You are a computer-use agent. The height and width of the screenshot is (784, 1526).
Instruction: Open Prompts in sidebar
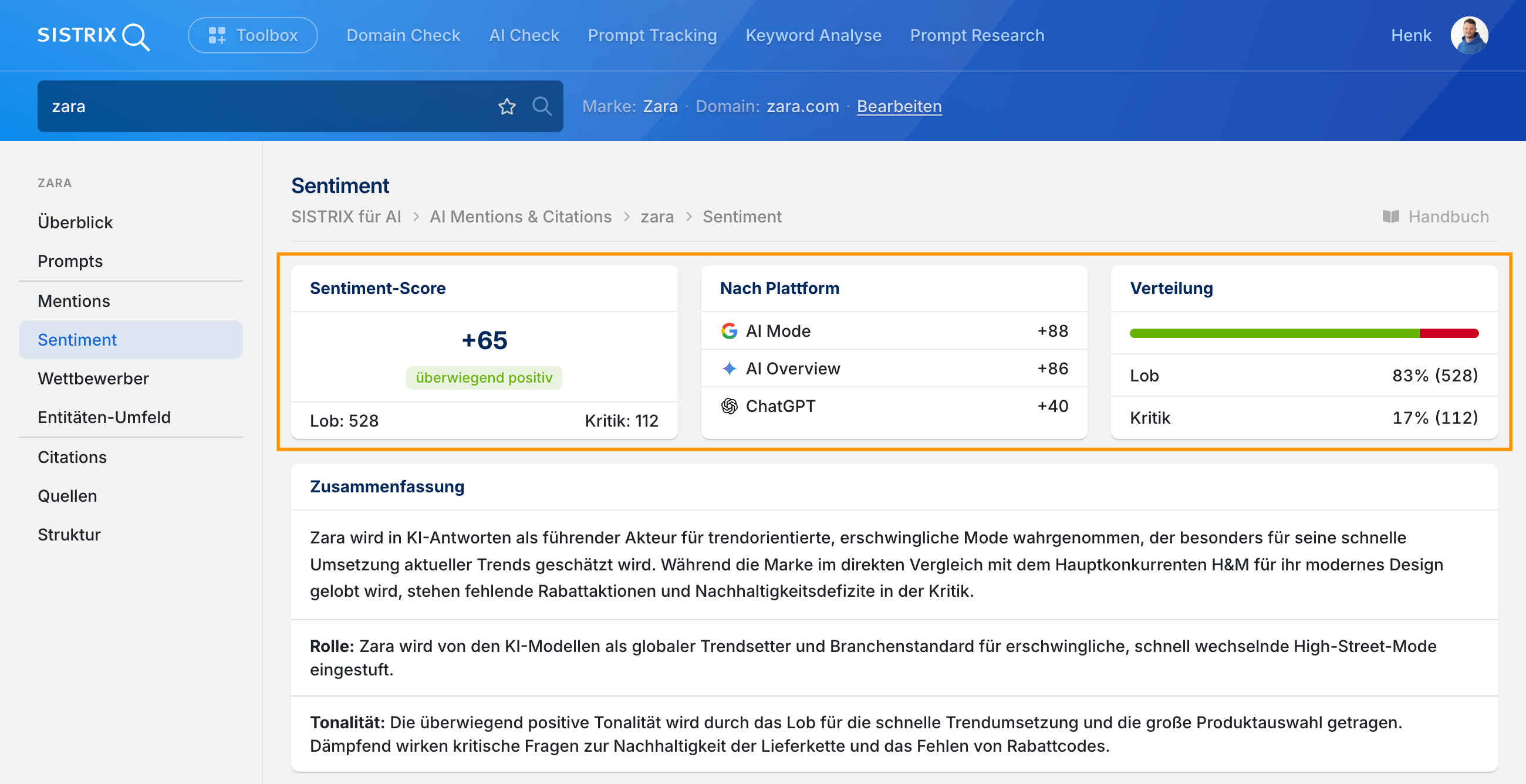point(131,261)
